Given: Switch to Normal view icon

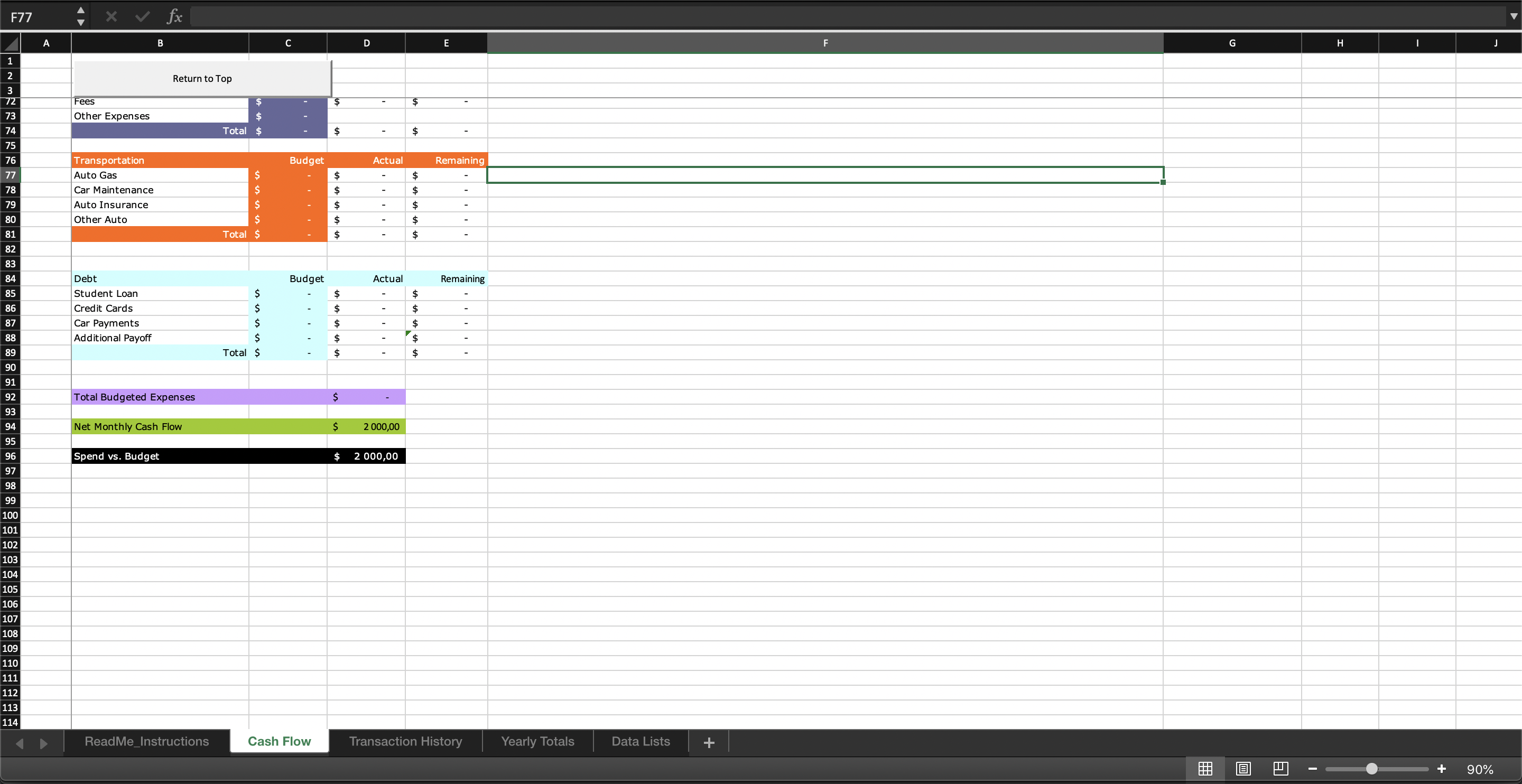Looking at the screenshot, I should pos(1205,769).
